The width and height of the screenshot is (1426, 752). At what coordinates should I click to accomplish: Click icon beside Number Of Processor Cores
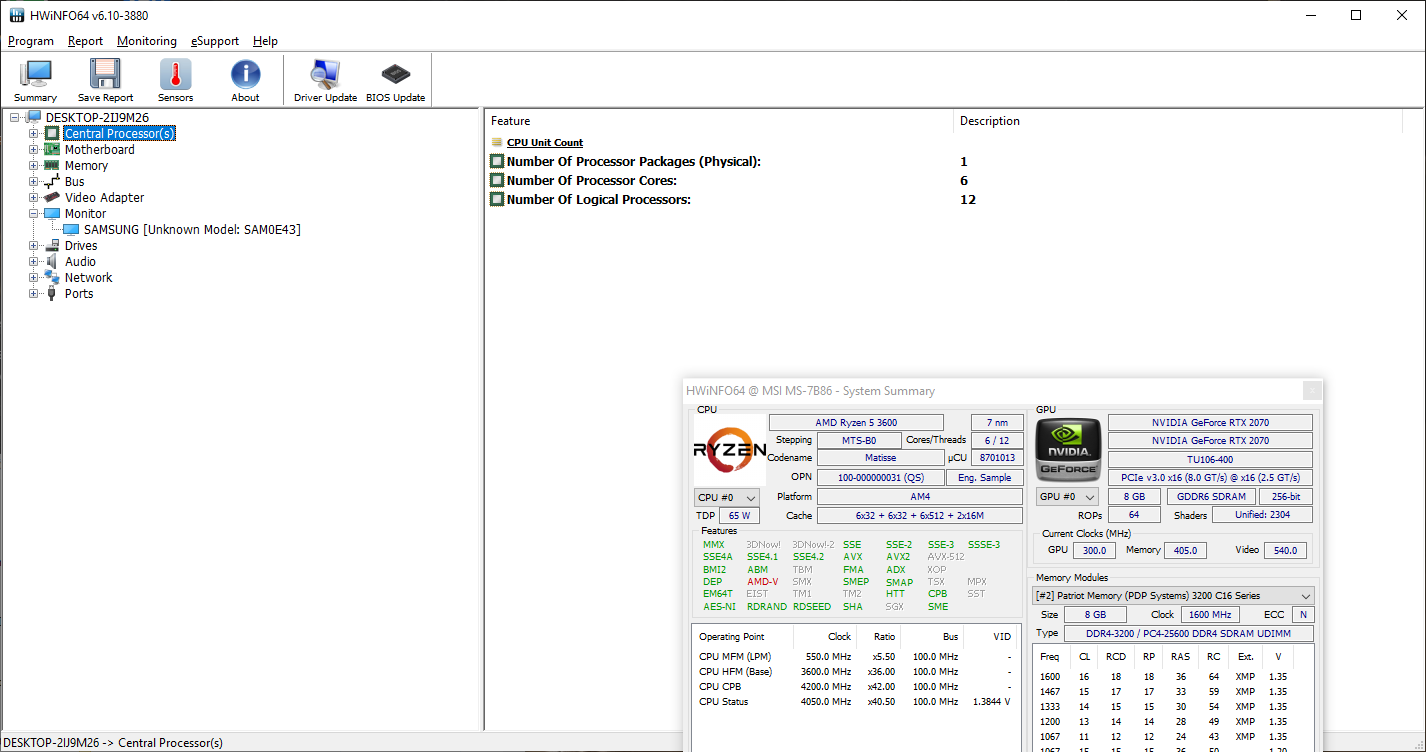497,181
